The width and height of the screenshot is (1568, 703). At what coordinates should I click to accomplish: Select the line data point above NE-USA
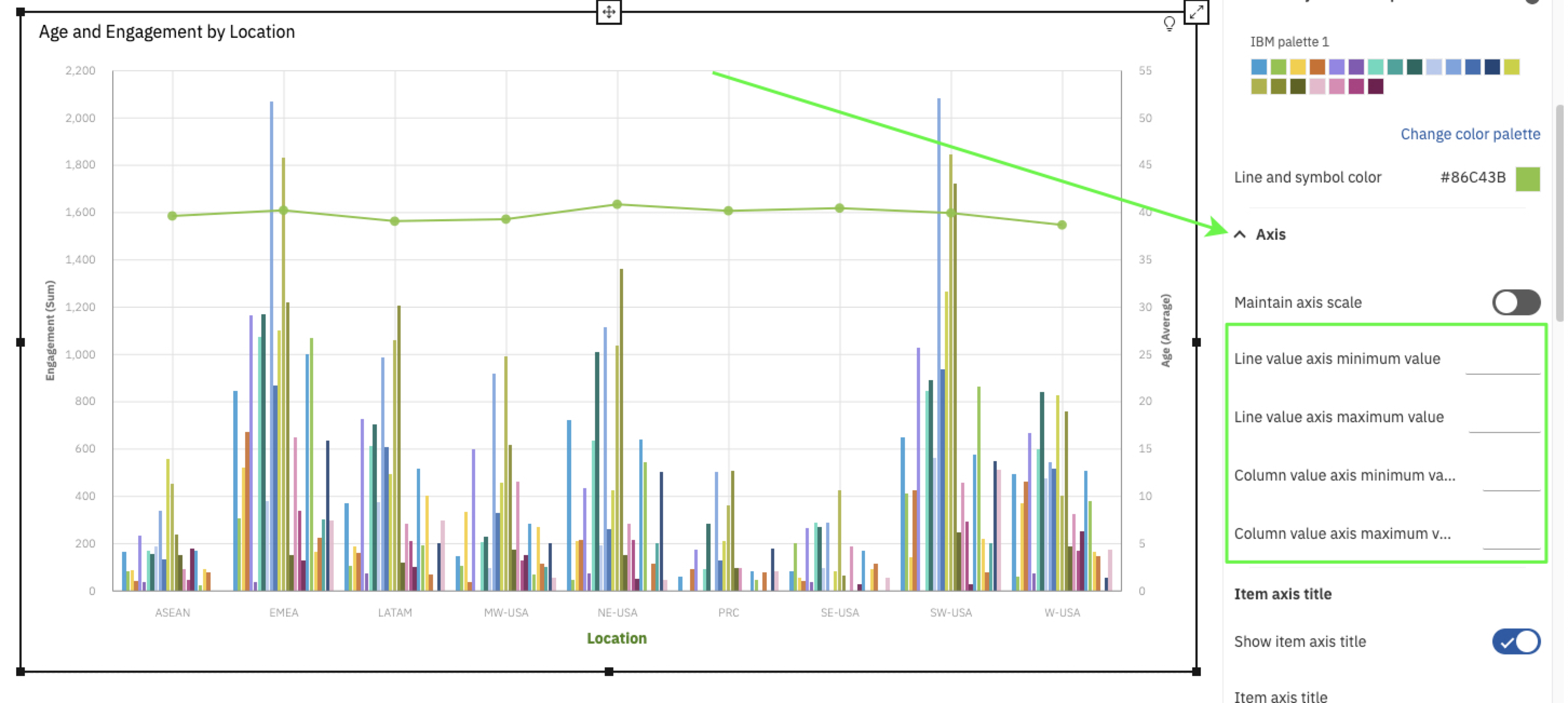tap(617, 205)
